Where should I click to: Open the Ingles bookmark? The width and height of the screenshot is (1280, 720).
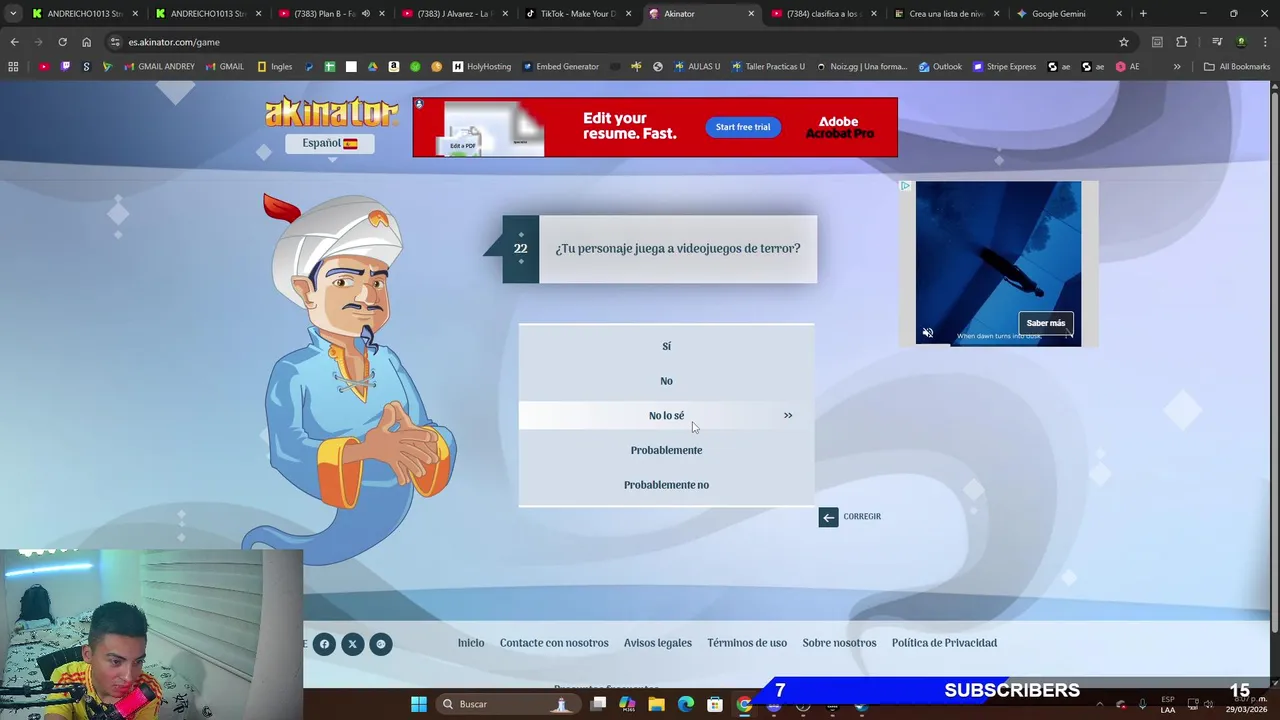coord(275,67)
